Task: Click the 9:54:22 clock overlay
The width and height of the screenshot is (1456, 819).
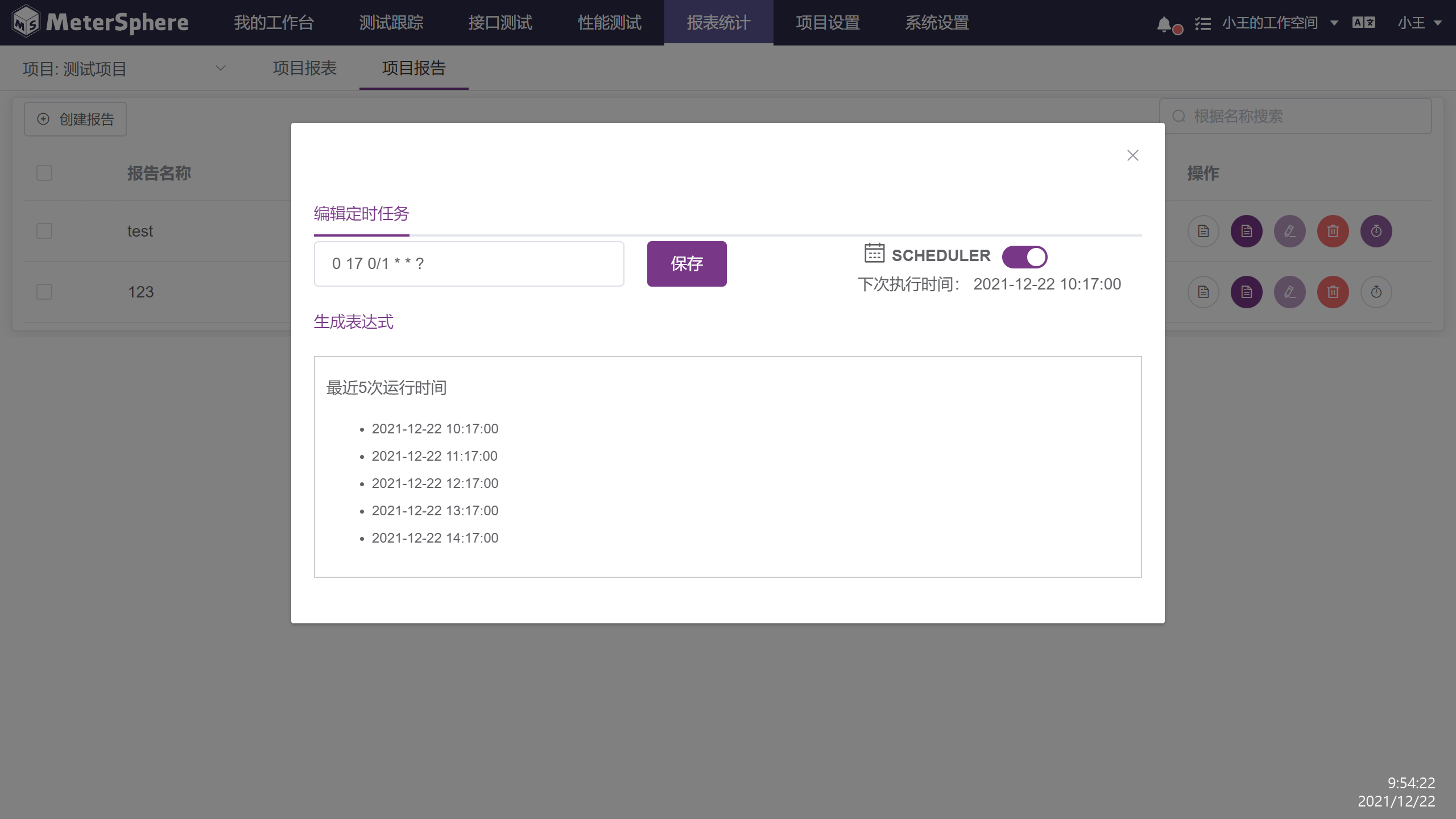Action: (1411, 783)
